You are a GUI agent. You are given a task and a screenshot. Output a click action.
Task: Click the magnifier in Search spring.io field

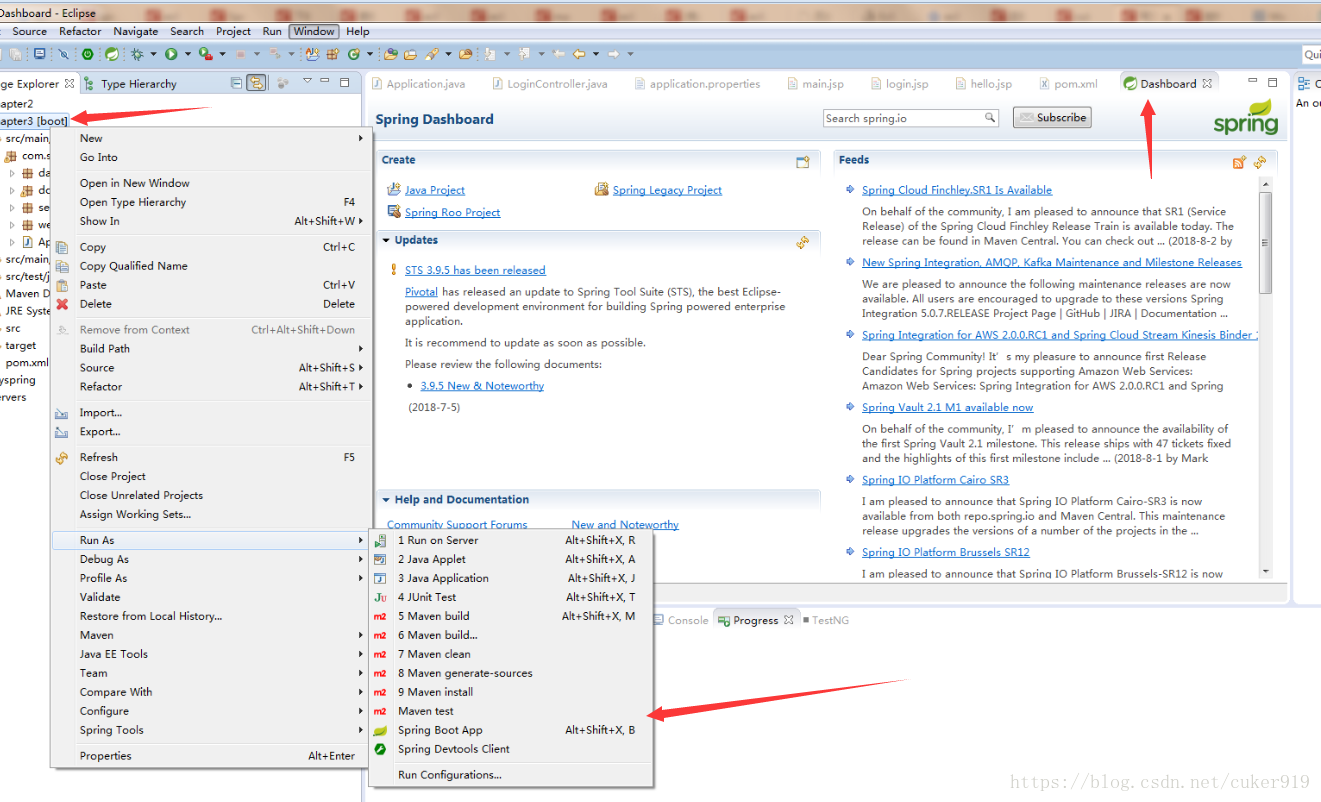click(990, 118)
